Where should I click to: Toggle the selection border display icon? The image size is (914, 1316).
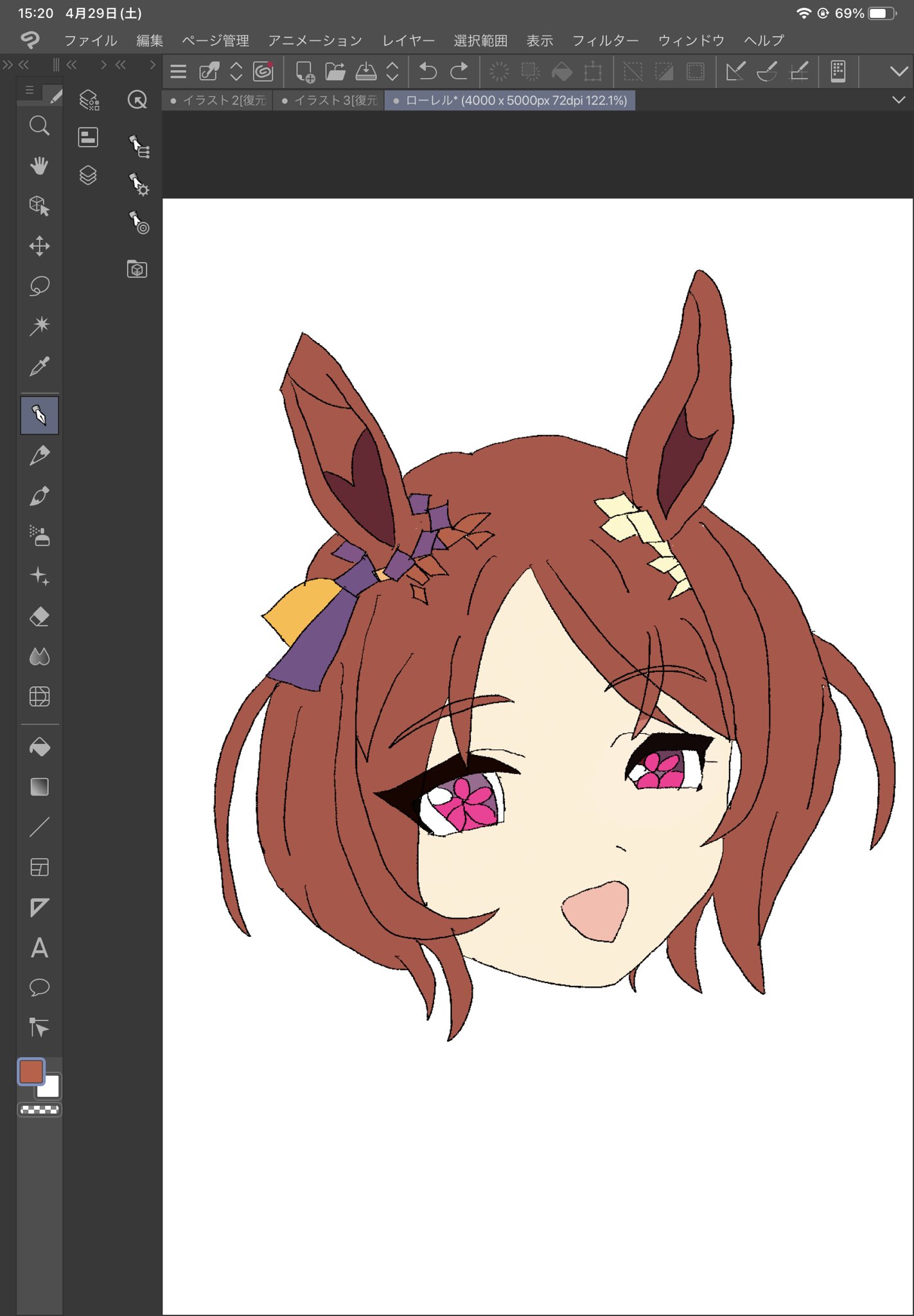[695, 71]
